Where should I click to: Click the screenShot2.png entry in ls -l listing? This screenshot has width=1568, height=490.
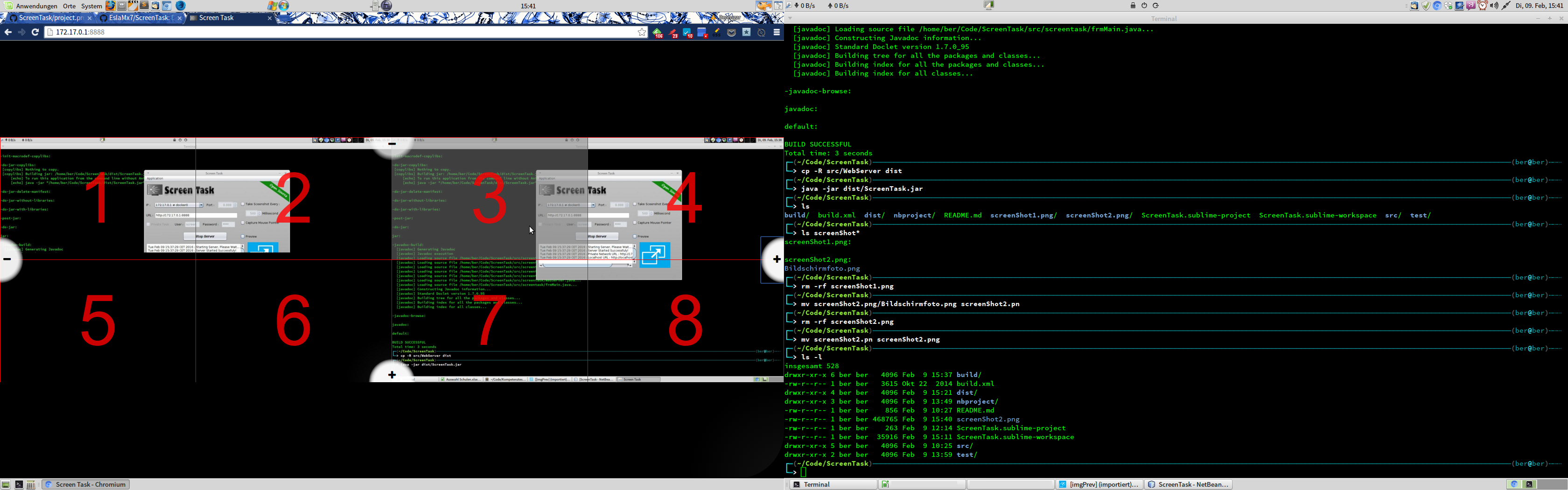click(987, 420)
